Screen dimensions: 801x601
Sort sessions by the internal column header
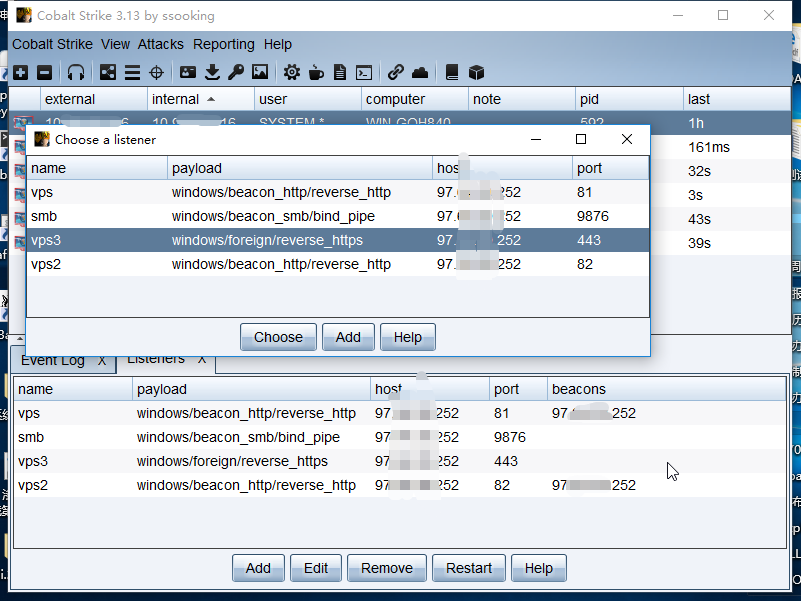click(201, 99)
